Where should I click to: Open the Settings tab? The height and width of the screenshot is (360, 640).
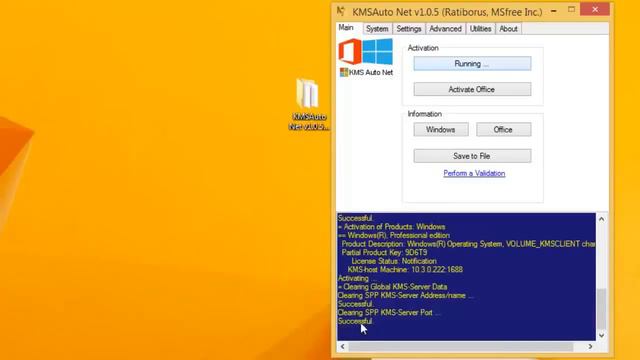(409, 29)
